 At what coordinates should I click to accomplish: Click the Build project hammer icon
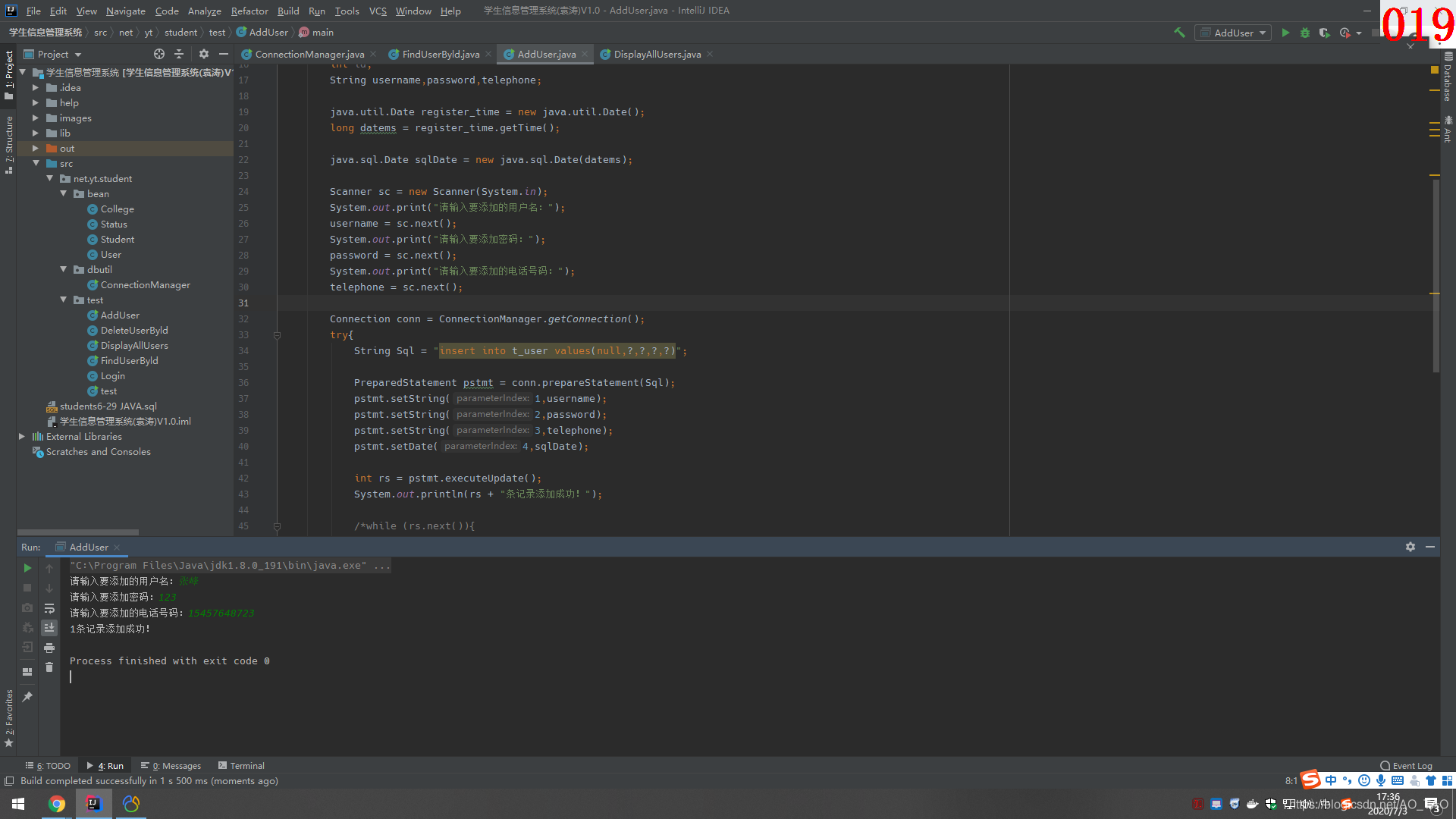coord(1179,33)
